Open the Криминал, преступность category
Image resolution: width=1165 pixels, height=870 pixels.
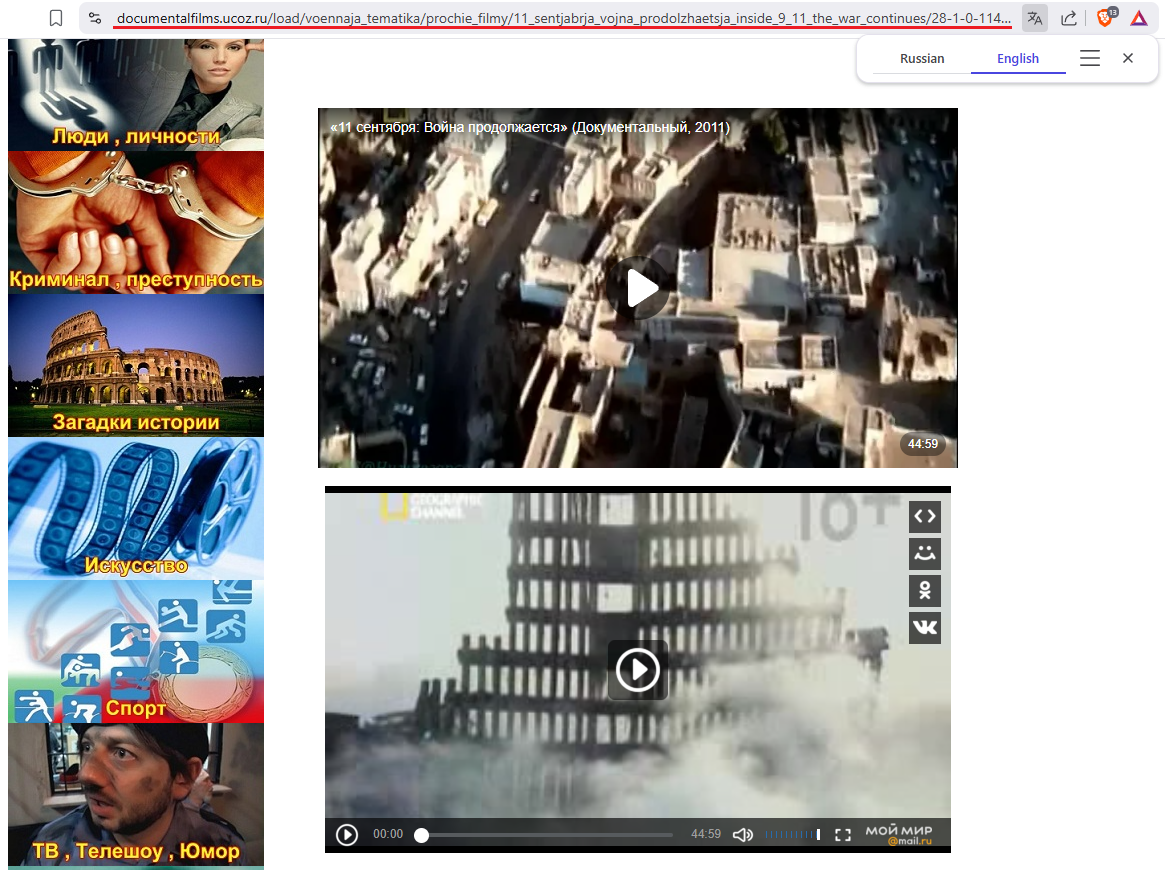[136, 223]
